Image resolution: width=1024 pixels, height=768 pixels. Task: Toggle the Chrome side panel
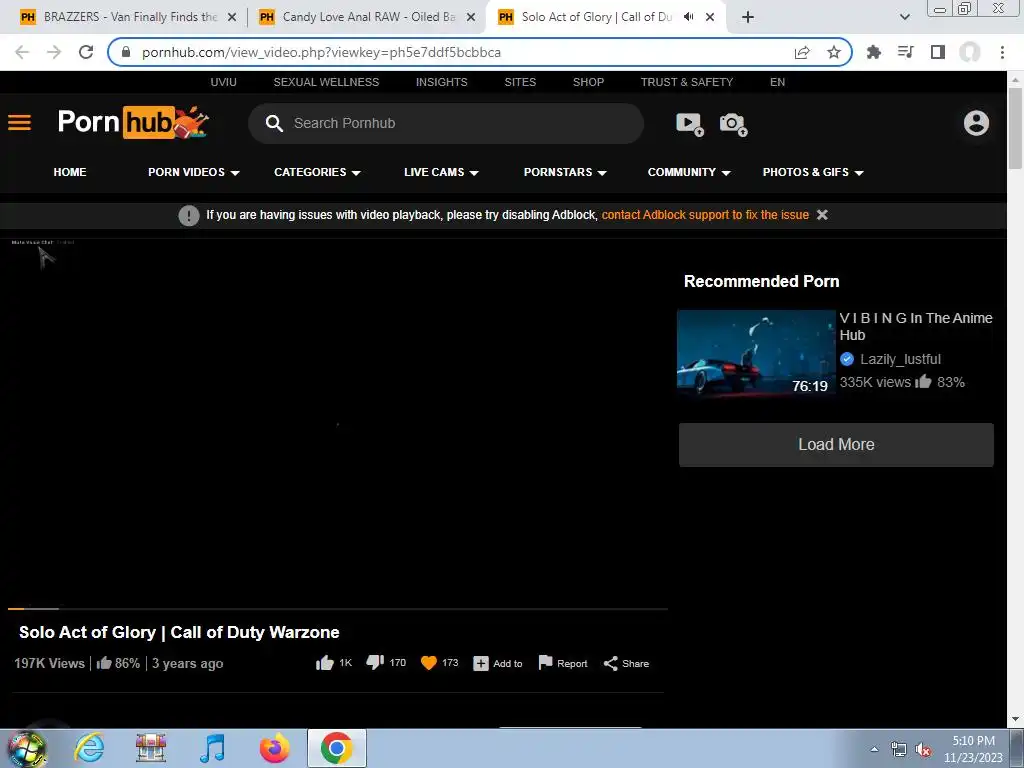tap(938, 52)
